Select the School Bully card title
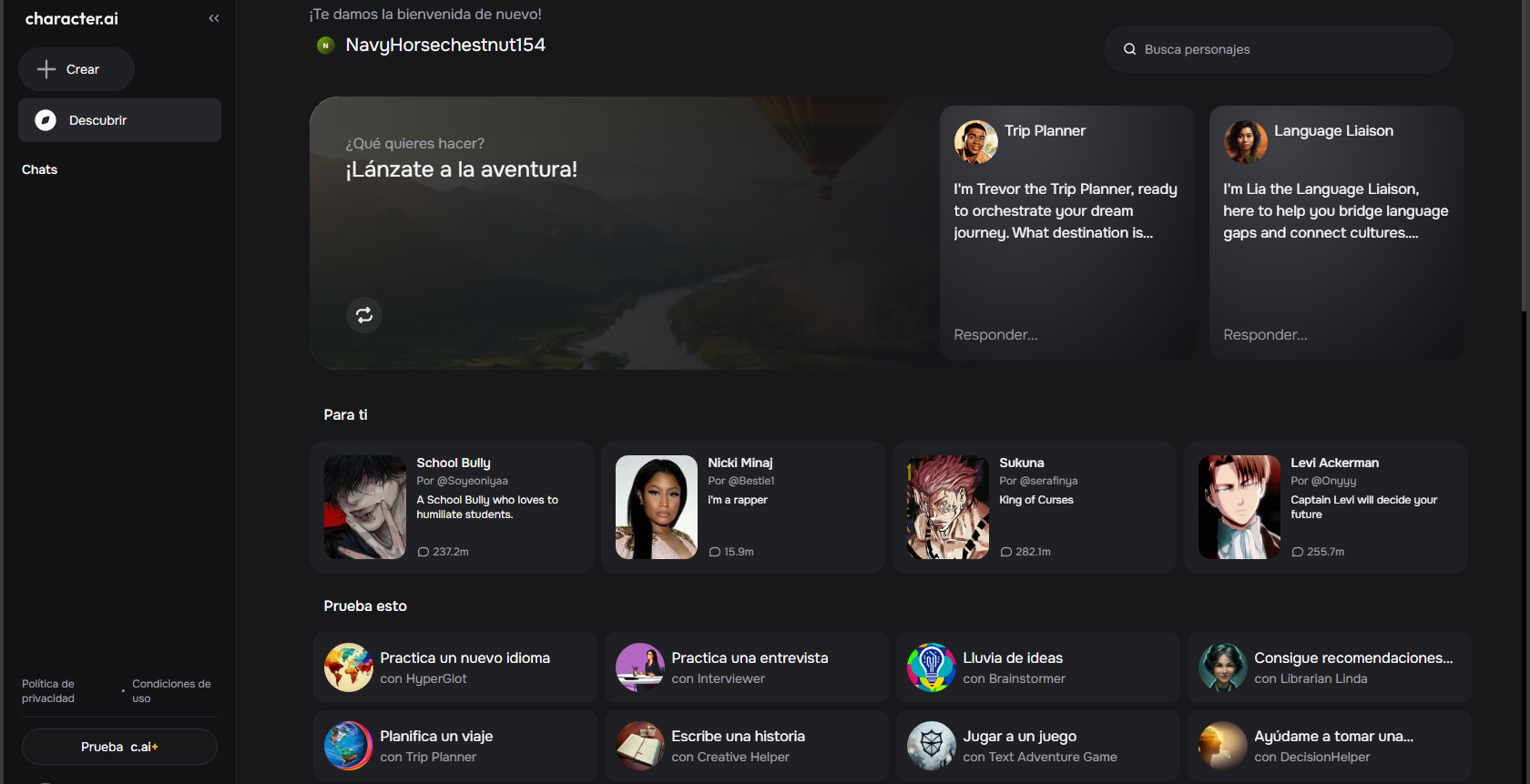Image resolution: width=1530 pixels, height=784 pixels. (454, 463)
